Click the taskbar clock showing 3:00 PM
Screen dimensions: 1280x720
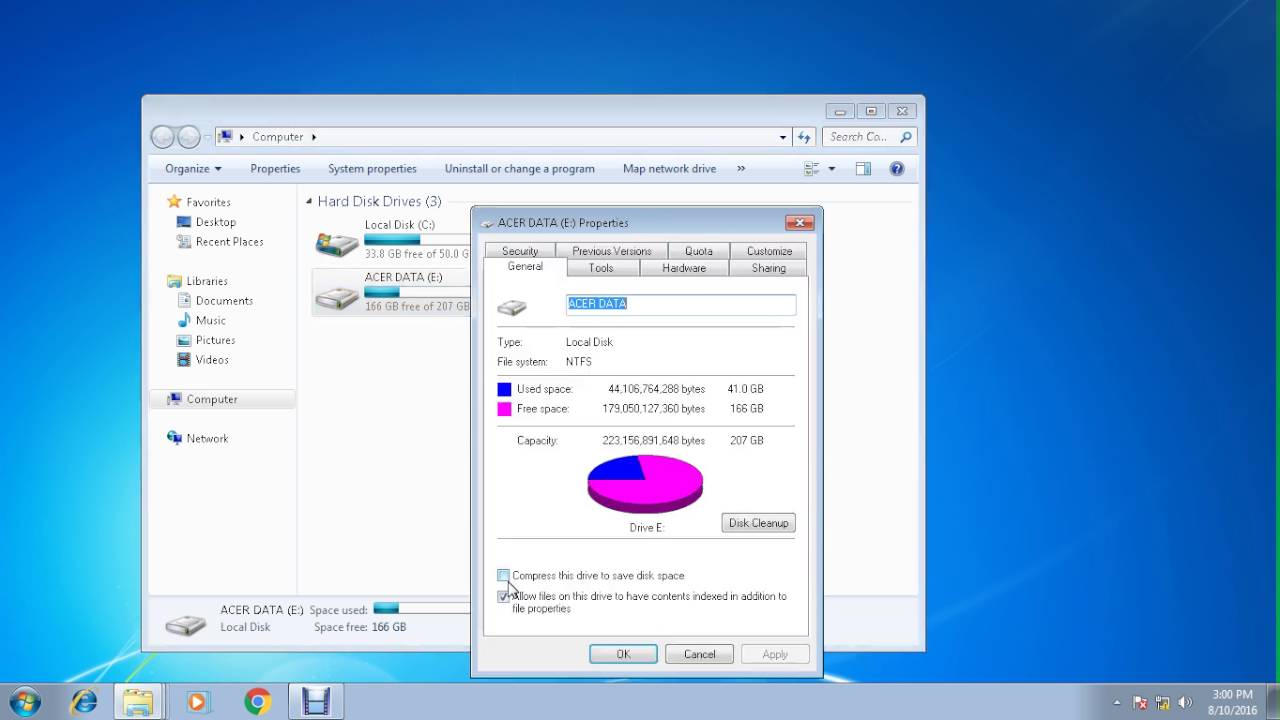click(x=1232, y=702)
